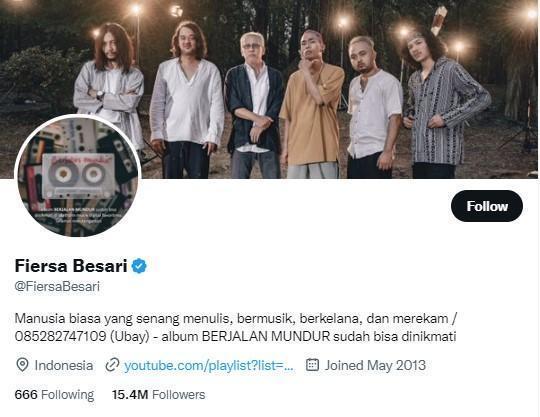Screen dimensions: 540x417
Task: Click the Fiersa Besari display name
Action: 71,265
